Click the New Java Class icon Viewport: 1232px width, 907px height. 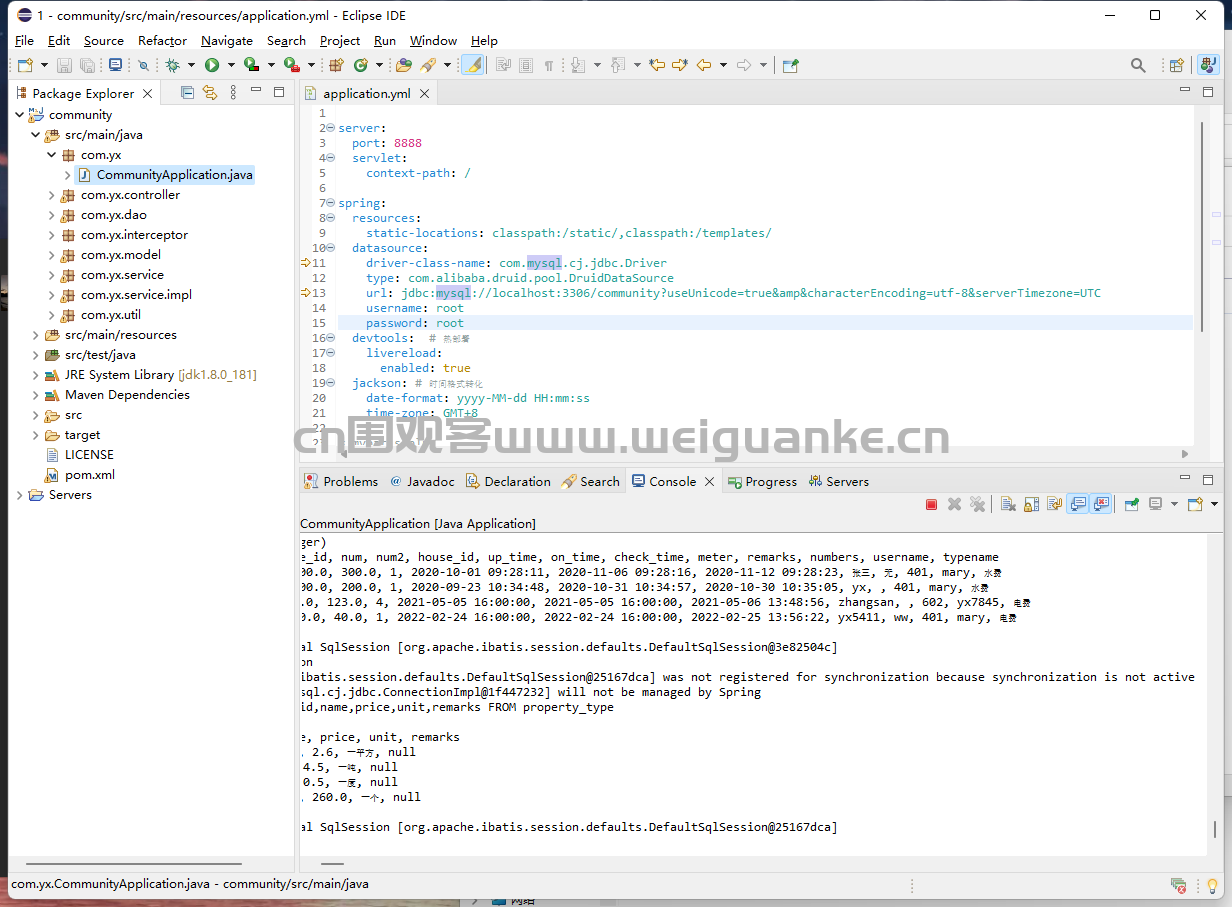(x=360, y=65)
